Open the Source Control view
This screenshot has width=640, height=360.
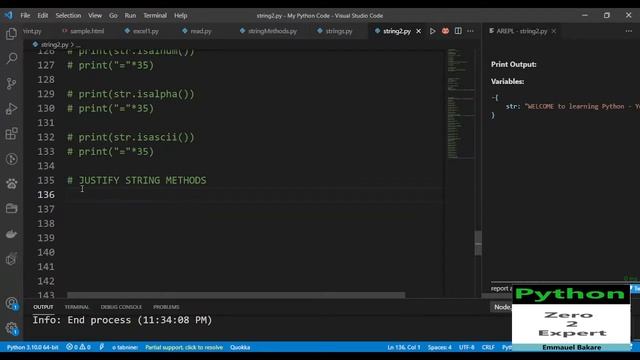[11, 84]
